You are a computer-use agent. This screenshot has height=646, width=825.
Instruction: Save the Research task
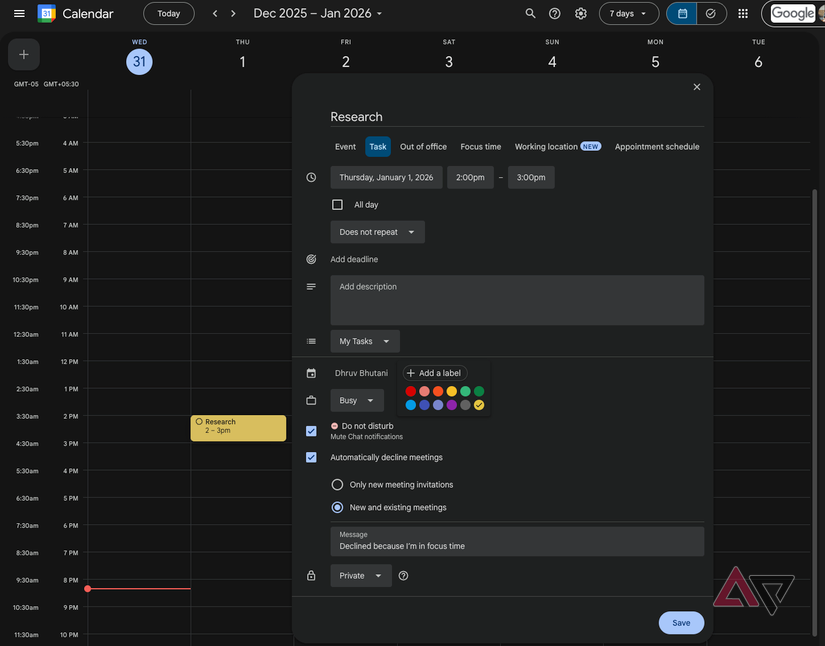(681, 622)
